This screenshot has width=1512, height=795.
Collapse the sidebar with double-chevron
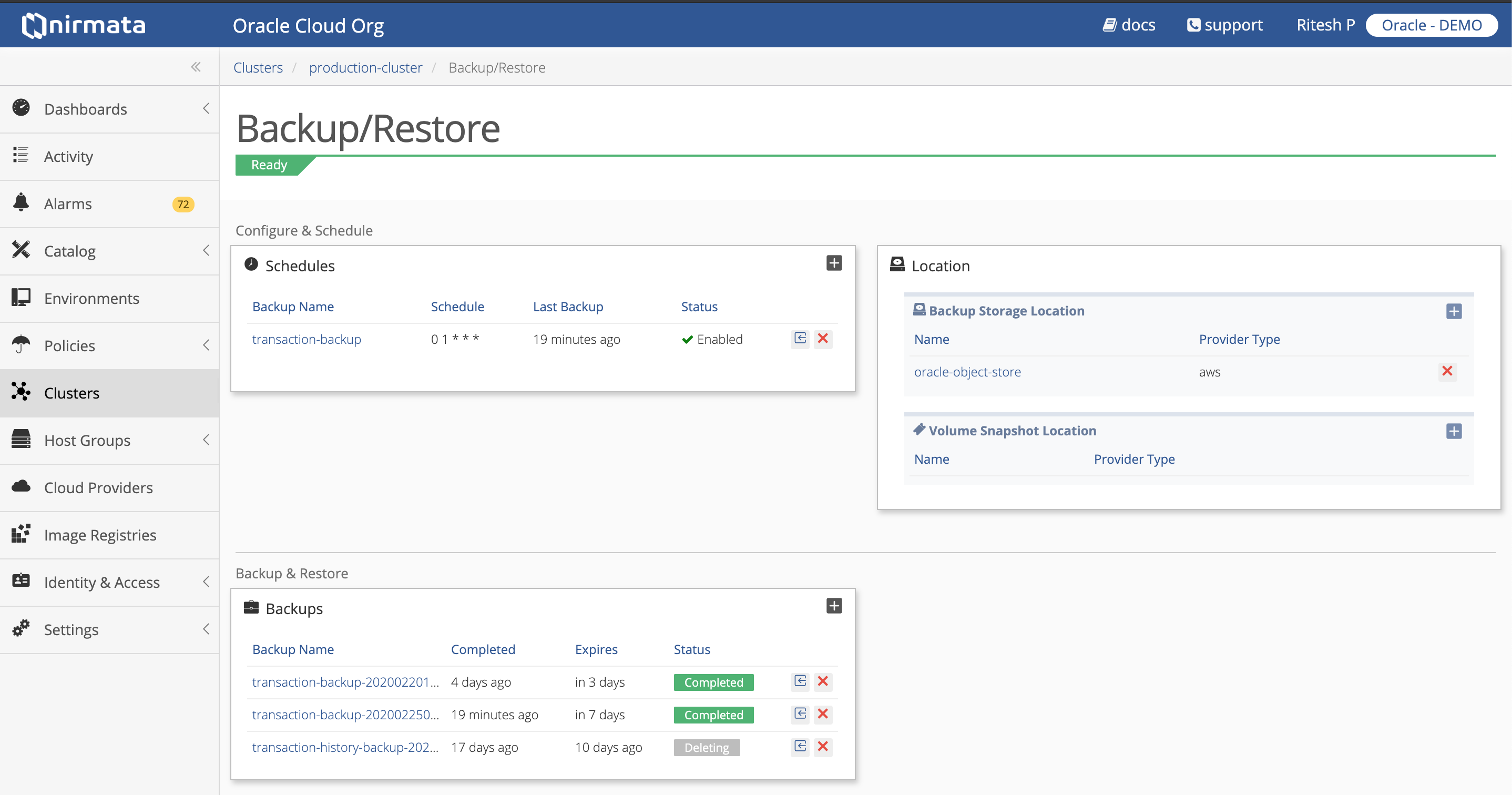click(x=196, y=66)
